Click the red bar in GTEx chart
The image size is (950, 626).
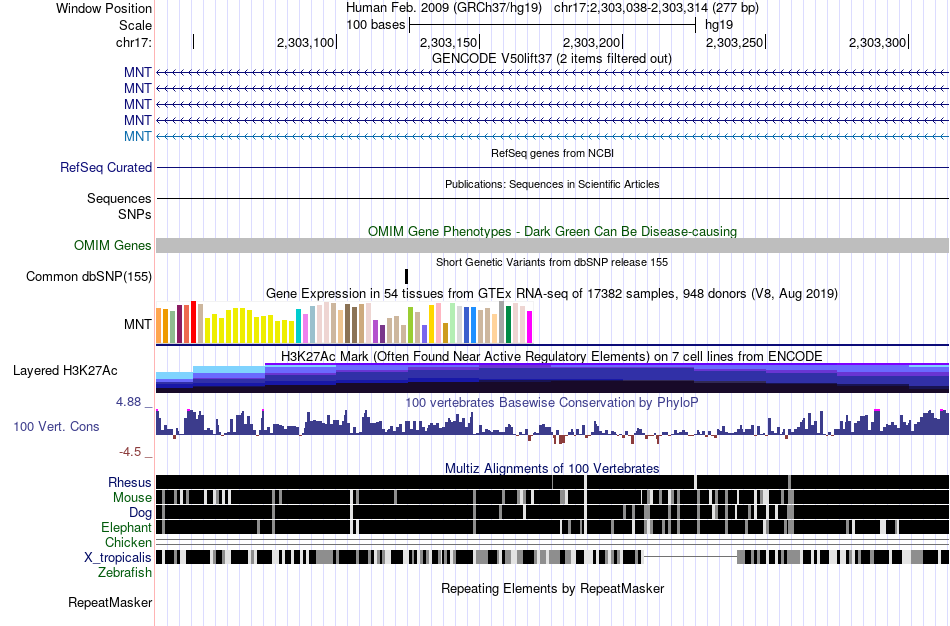coord(193,322)
